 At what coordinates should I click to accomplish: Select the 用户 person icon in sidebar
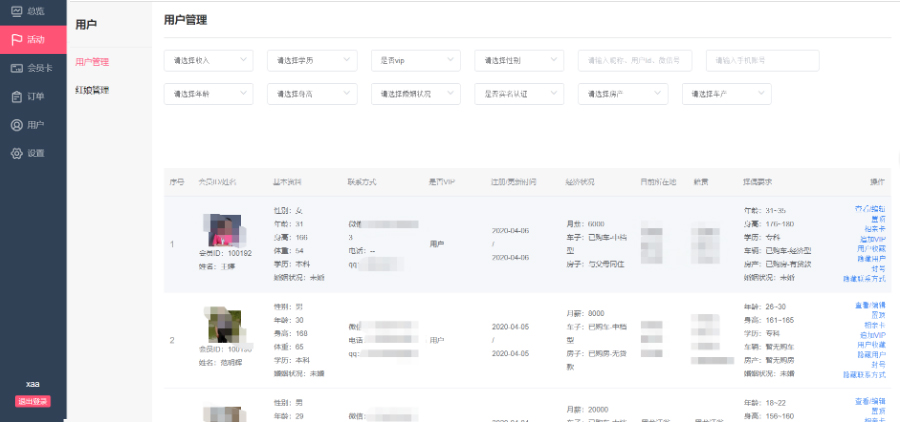pos(16,125)
